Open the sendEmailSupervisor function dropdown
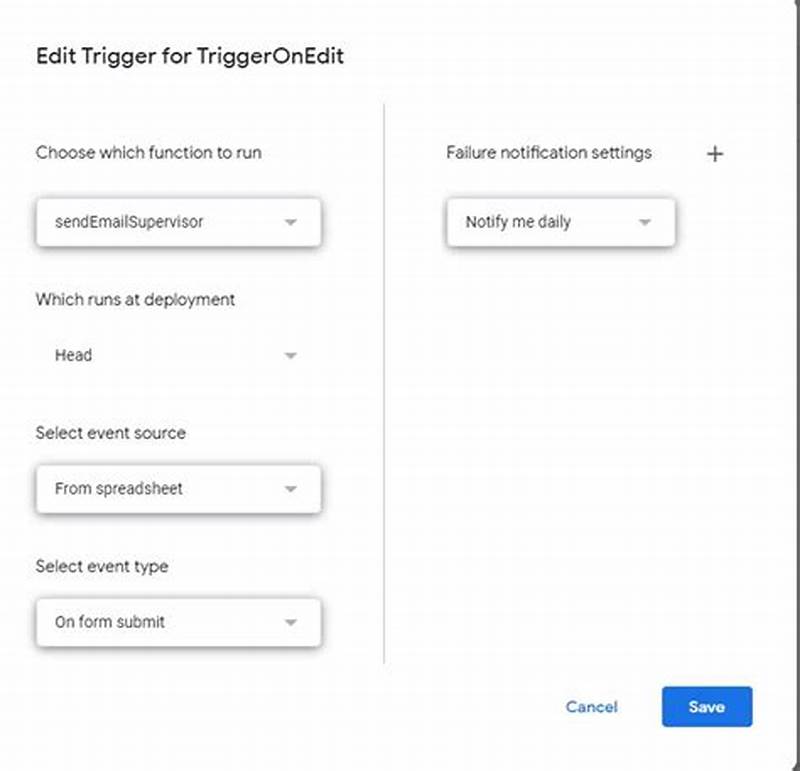 (178, 222)
